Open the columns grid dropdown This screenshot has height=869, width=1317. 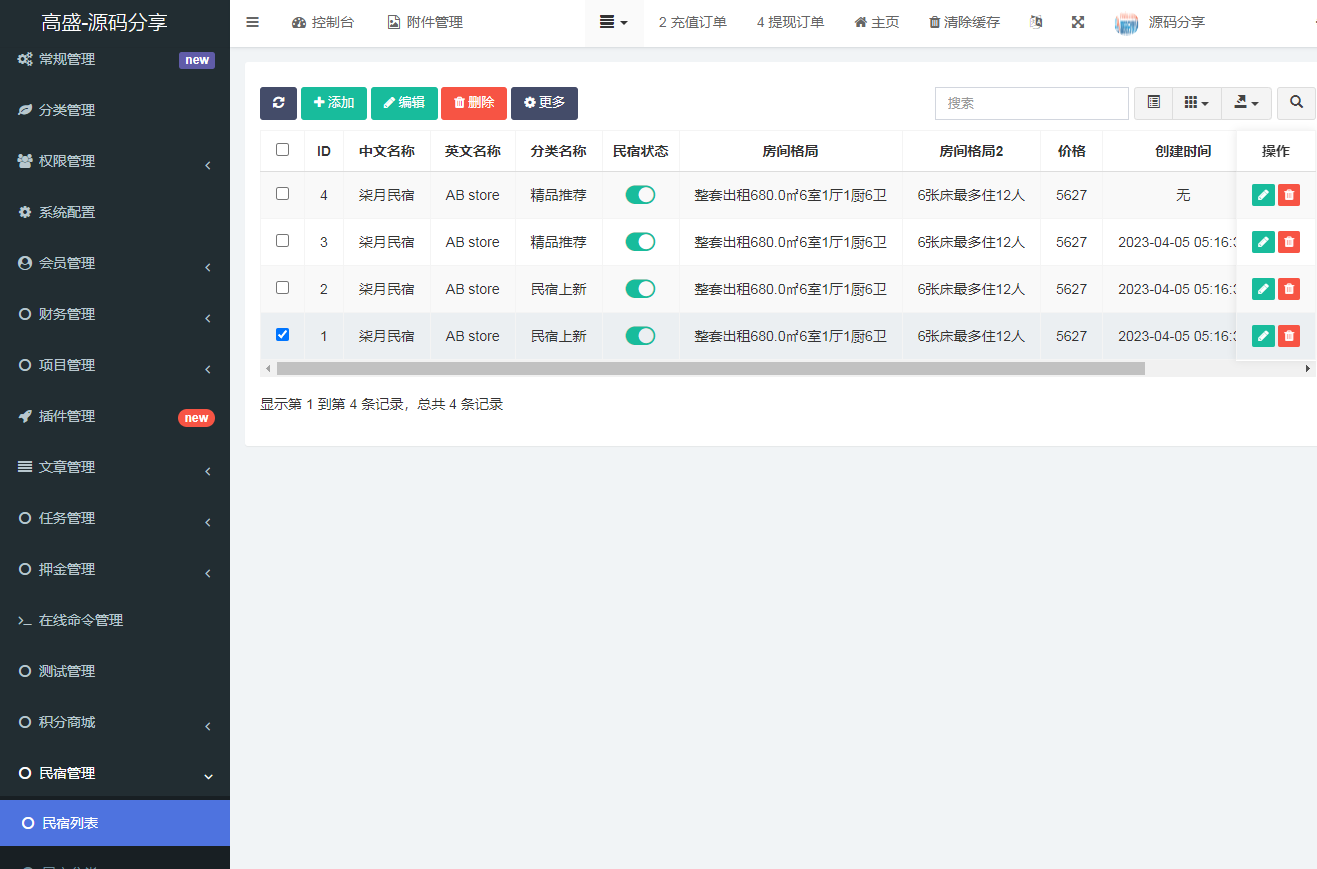coord(1196,103)
